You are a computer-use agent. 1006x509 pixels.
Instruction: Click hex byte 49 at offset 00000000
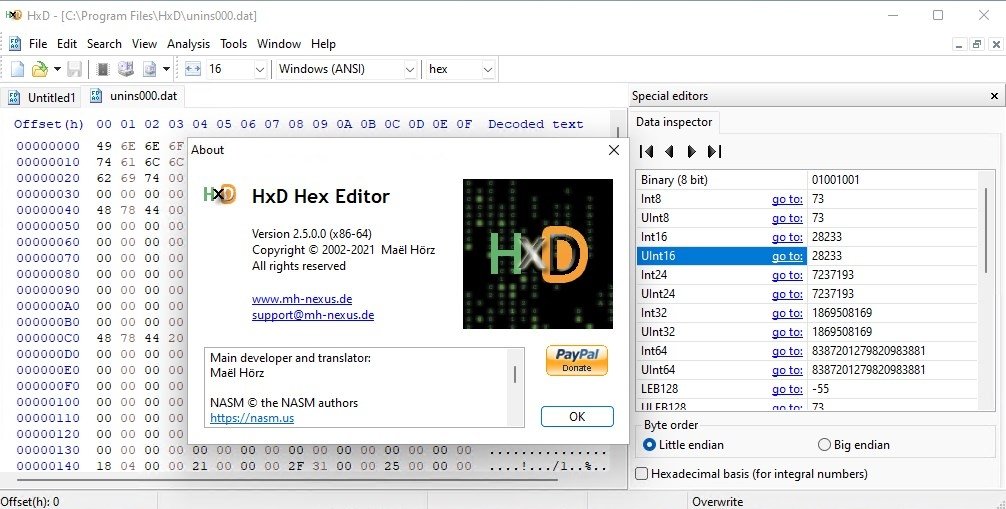tap(104, 146)
